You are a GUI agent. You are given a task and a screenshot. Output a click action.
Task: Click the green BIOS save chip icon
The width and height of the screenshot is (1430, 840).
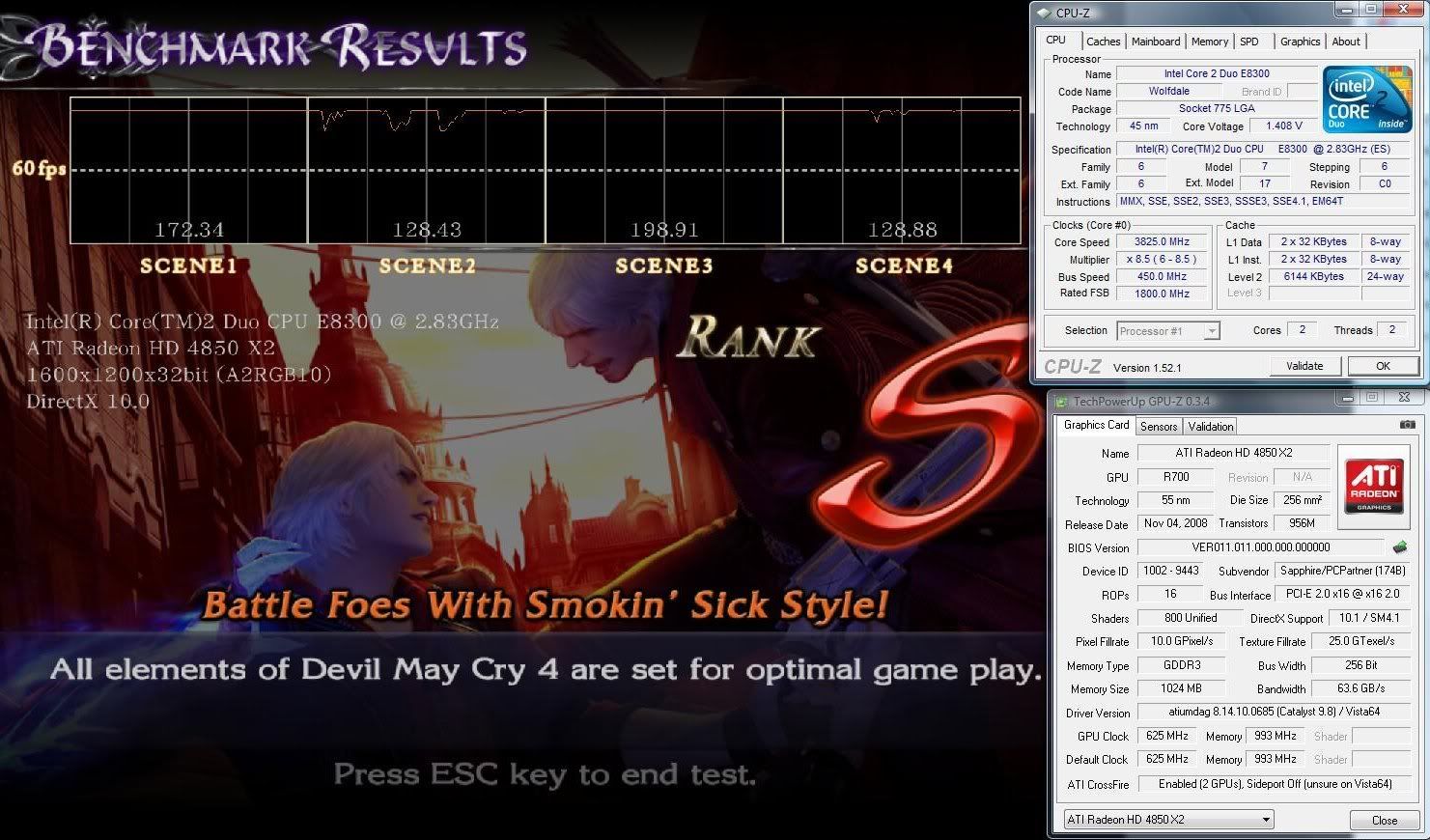pos(1399,547)
